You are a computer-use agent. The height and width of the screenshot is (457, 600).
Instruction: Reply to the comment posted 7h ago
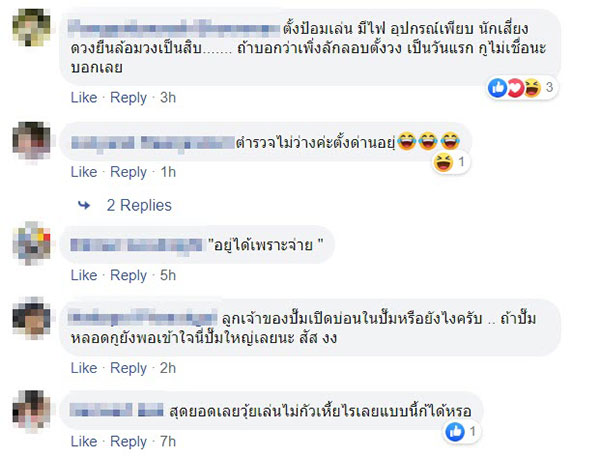pyautogui.click(x=128, y=441)
